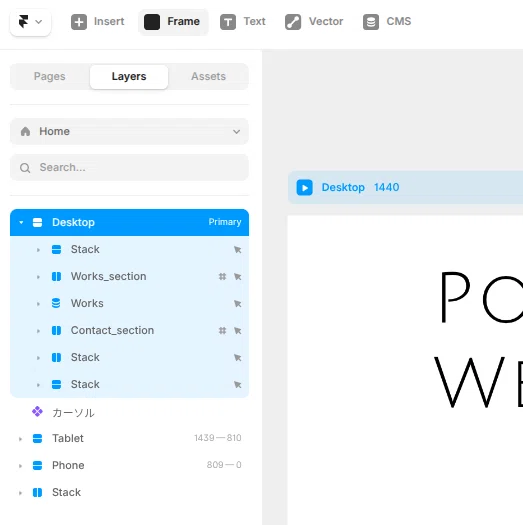Switch to the Pages tab

pyautogui.click(x=50, y=76)
